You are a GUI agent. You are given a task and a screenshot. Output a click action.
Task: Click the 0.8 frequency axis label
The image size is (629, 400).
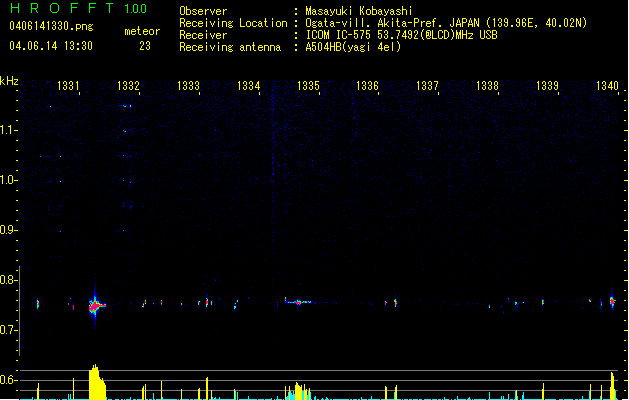pyautogui.click(x=8, y=280)
